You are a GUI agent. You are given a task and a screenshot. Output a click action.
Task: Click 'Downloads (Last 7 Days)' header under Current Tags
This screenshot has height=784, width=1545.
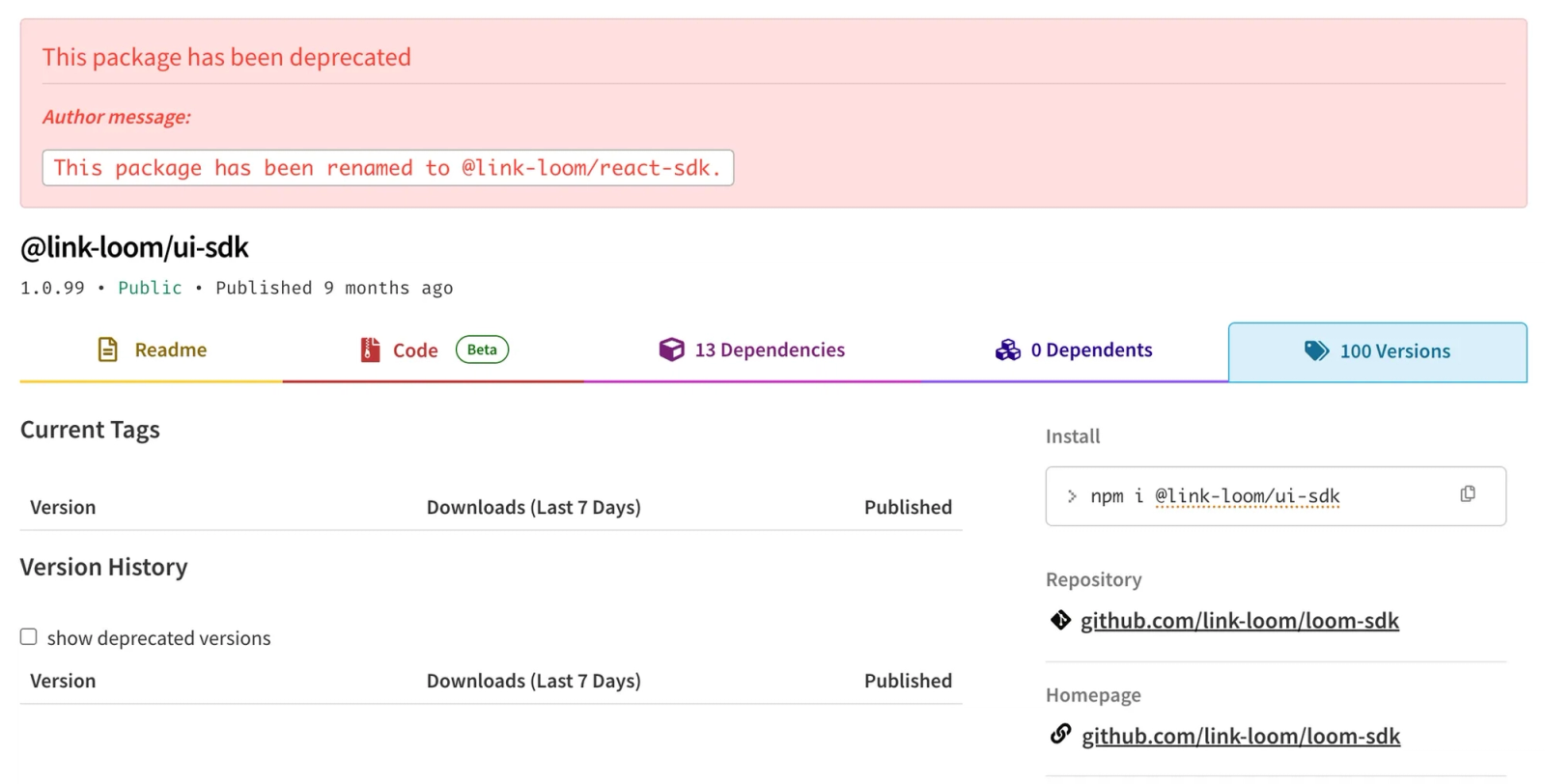click(x=534, y=507)
